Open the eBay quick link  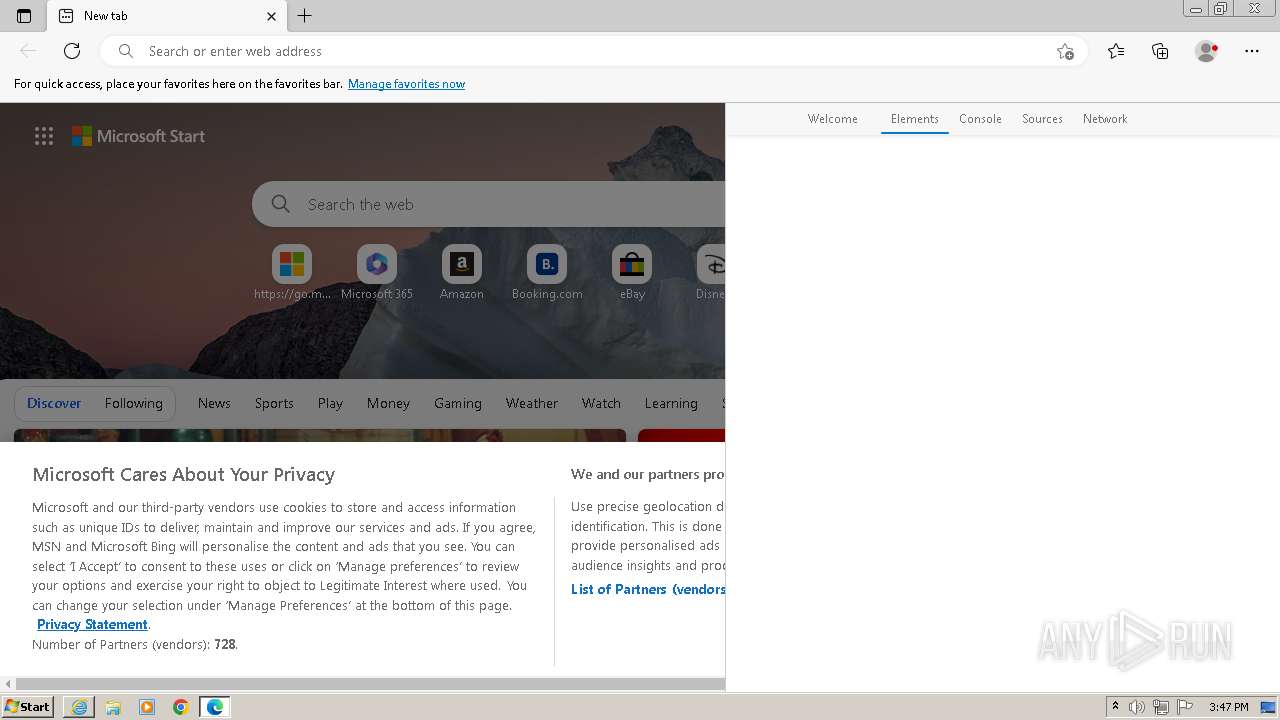pos(632,273)
